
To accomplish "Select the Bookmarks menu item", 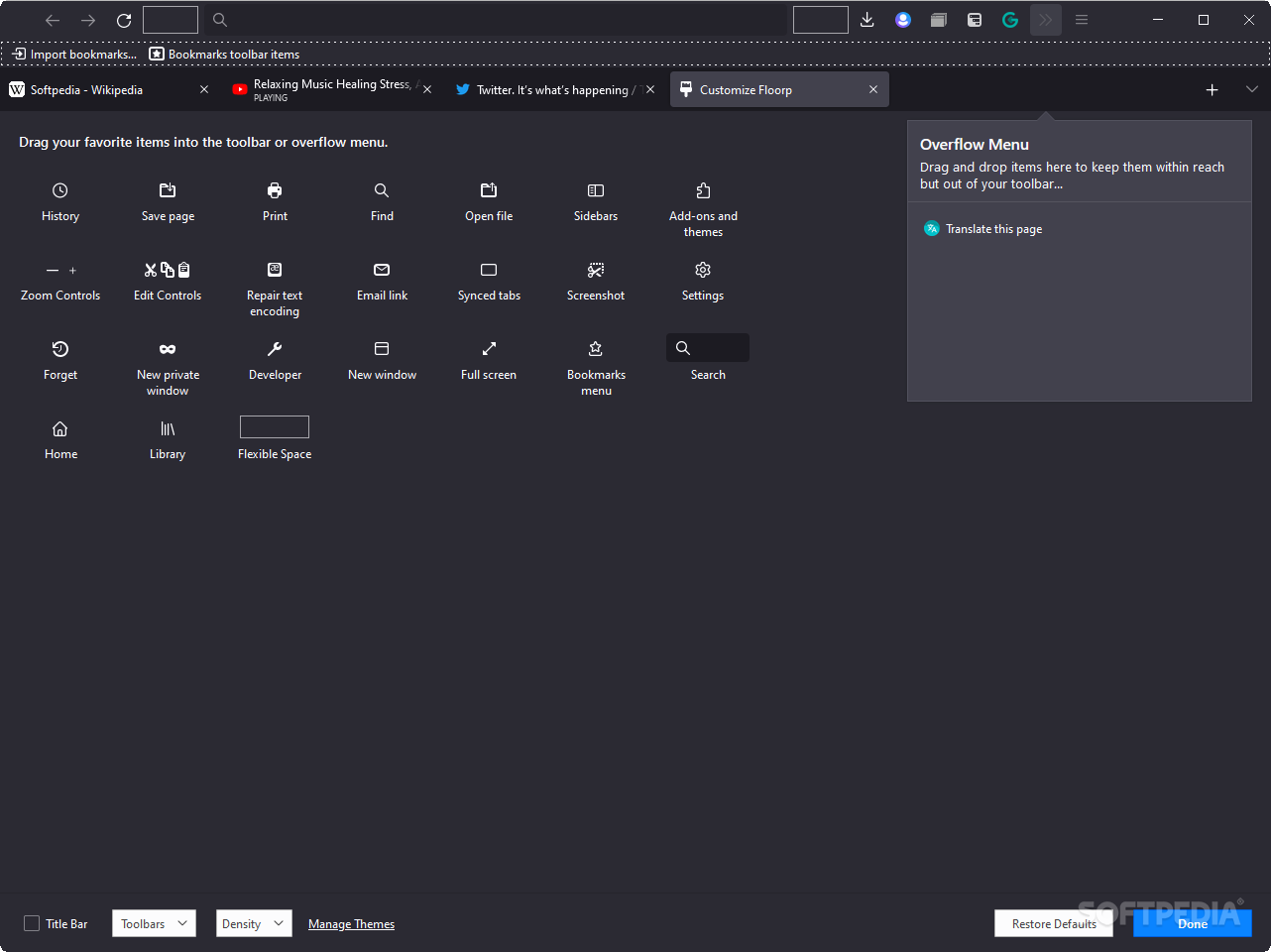I will pyautogui.click(x=596, y=368).
